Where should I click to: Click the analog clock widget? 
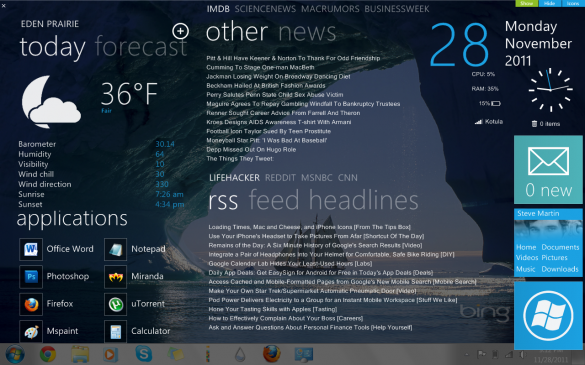coord(551,90)
